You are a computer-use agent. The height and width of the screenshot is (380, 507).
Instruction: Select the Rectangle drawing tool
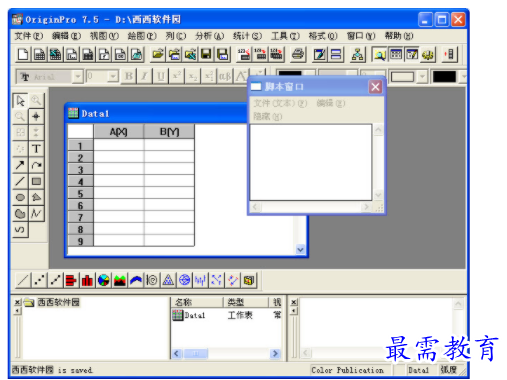36,181
